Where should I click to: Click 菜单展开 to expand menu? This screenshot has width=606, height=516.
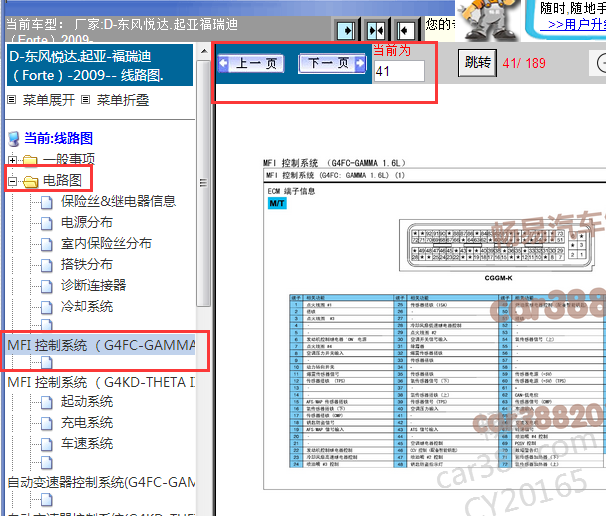(48, 100)
